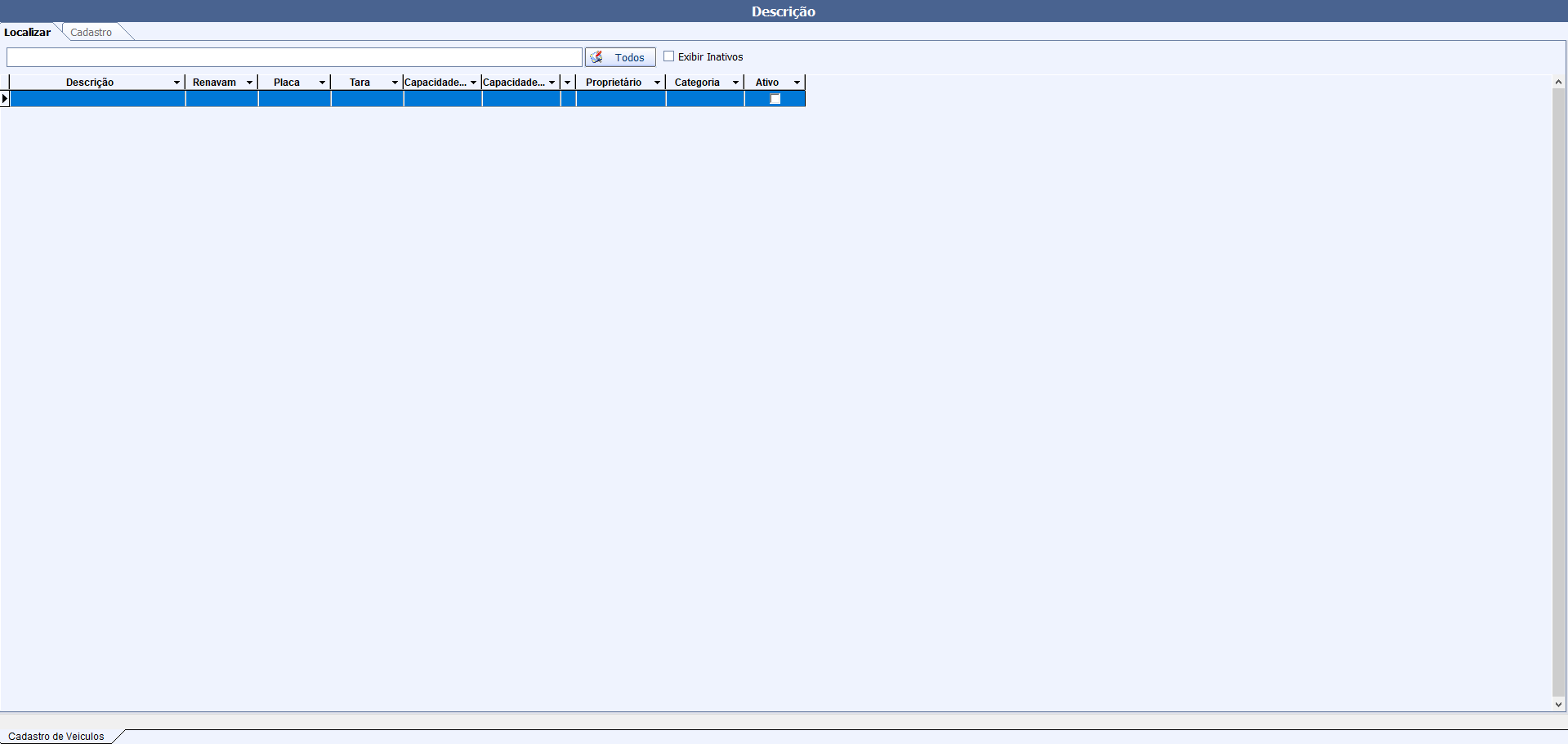Image resolution: width=1568 pixels, height=744 pixels.
Task: Open the Placa column dropdown arrow
Action: click(322, 83)
